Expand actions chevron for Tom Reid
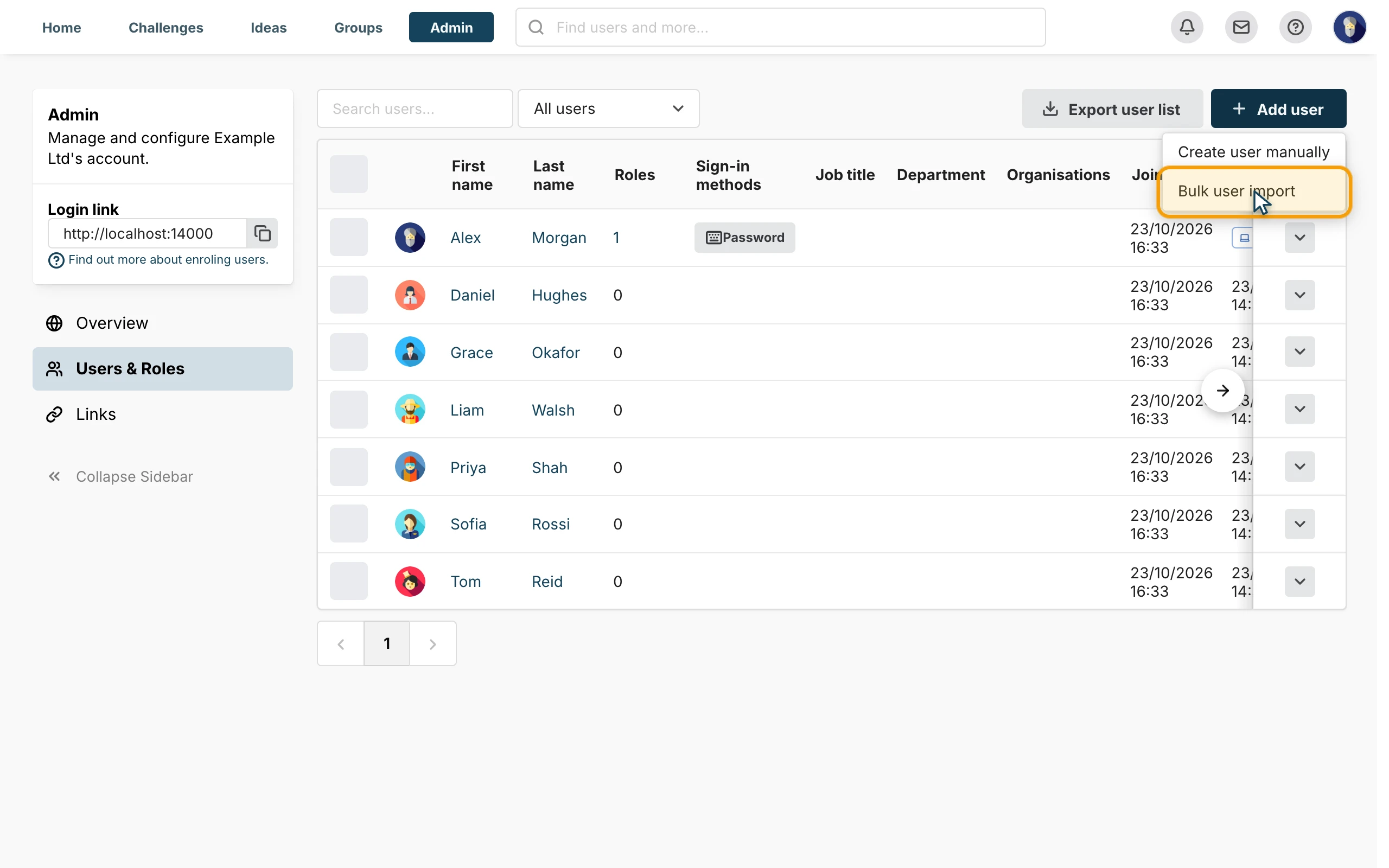The image size is (1389, 868). 1299,581
